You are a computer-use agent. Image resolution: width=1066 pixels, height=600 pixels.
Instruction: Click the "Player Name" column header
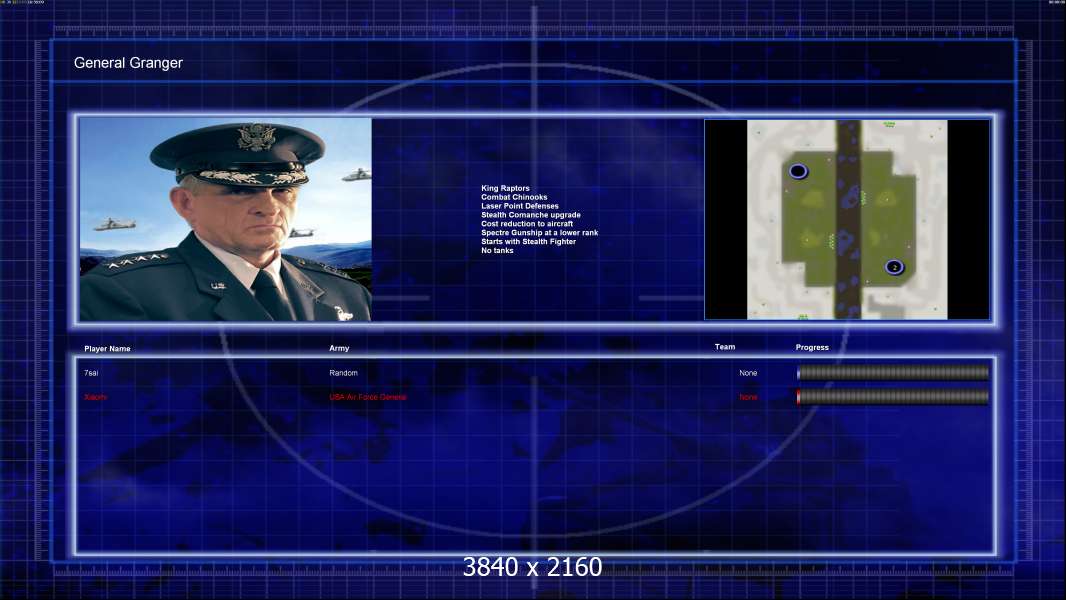tap(107, 349)
